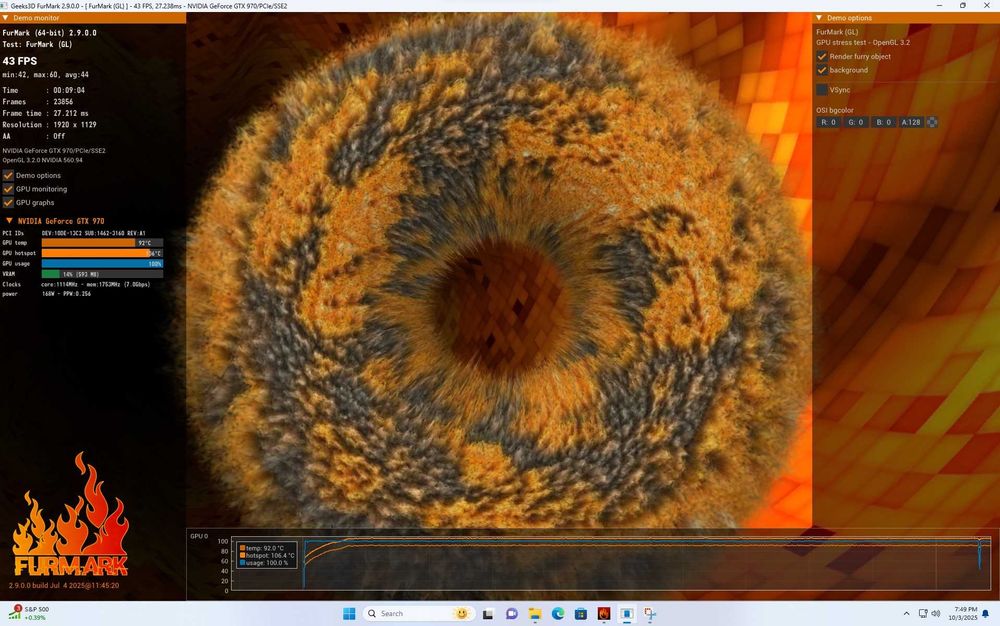Minimize the FurMark window
Viewport: 1000px width, 626px height.
[x=939, y=5]
